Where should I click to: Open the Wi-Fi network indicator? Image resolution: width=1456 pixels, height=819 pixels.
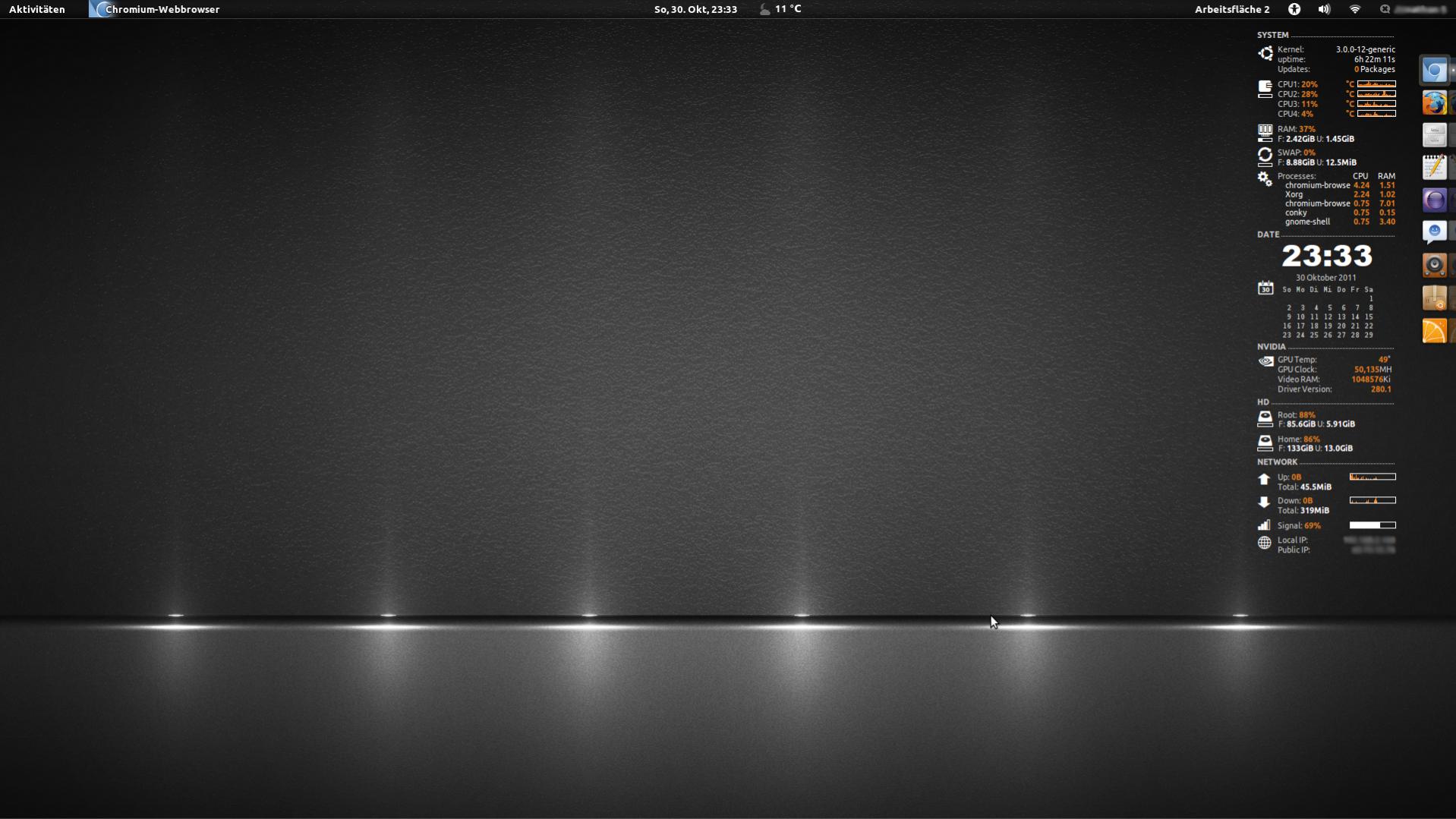point(1355,9)
